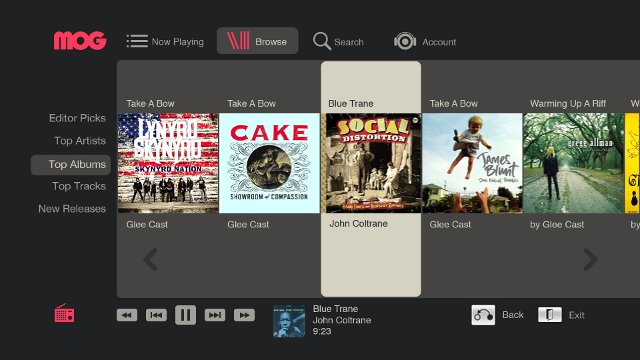Click 'Warming Up A Riff' title
The height and width of the screenshot is (360, 640).
tap(568, 104)
